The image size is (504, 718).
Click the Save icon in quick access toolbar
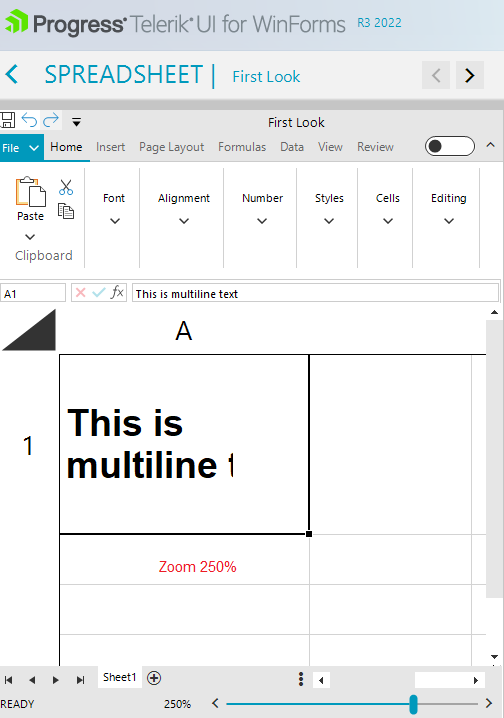coord(7,120)
